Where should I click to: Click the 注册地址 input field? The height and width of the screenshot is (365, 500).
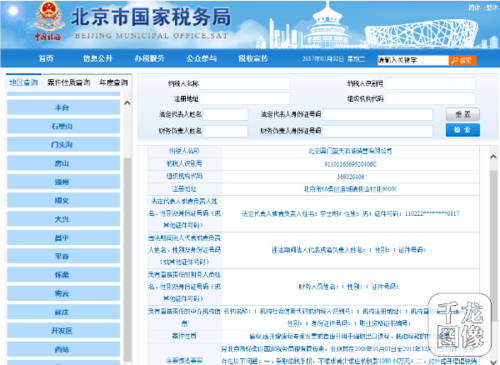[x=245, y=99]
